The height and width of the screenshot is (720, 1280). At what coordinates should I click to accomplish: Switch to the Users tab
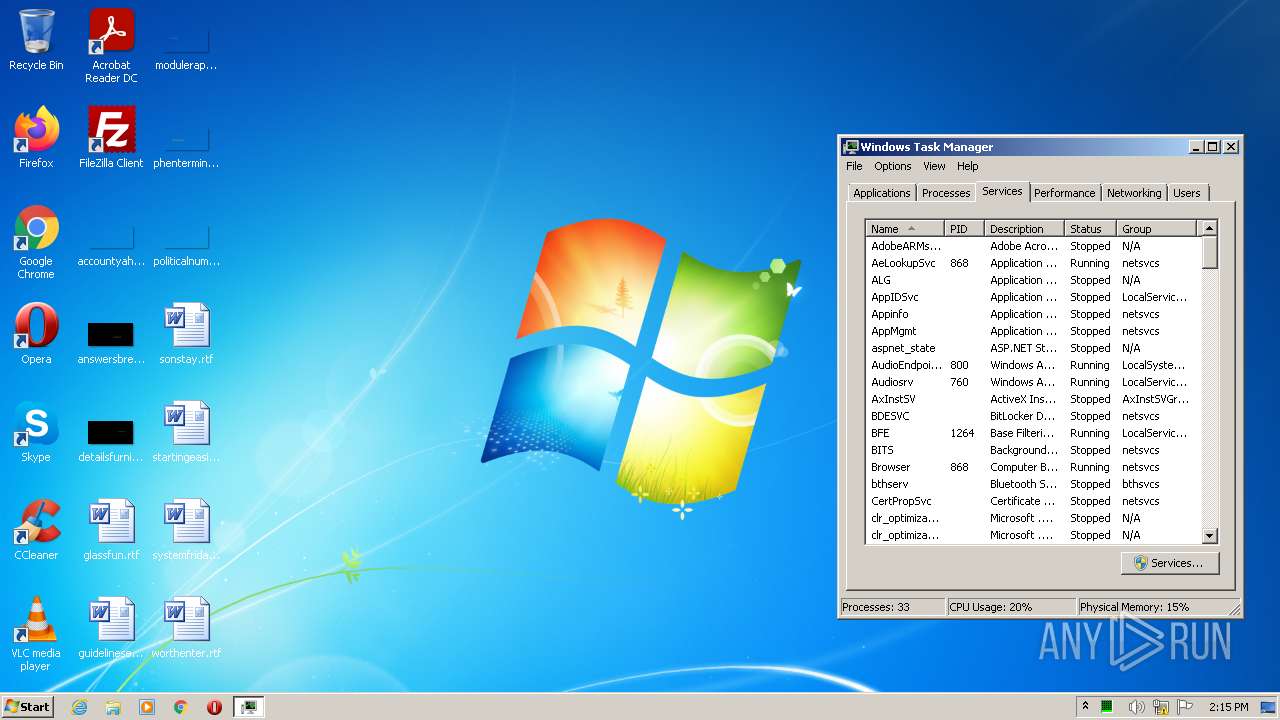pos(1187,193)
